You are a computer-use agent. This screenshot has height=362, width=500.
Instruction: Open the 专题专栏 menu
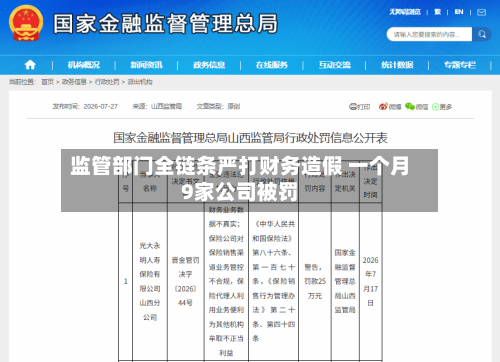[x=460, y=65]
